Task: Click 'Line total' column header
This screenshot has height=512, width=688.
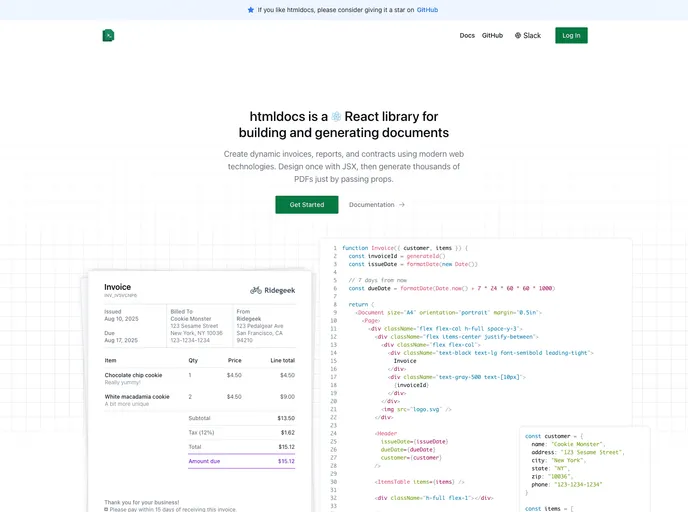Action: click(283, 361)
